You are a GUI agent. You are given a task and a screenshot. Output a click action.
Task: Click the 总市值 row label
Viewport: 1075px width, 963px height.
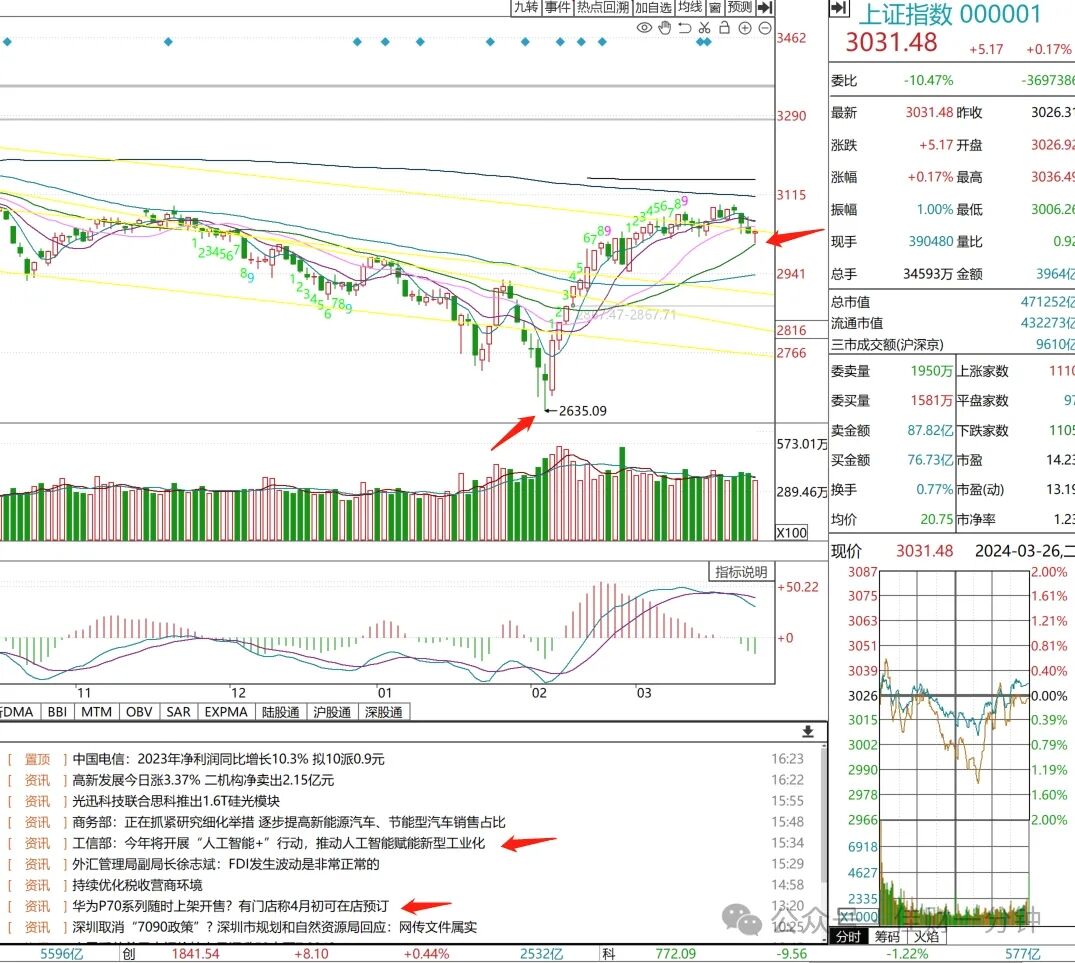(850, 302)
